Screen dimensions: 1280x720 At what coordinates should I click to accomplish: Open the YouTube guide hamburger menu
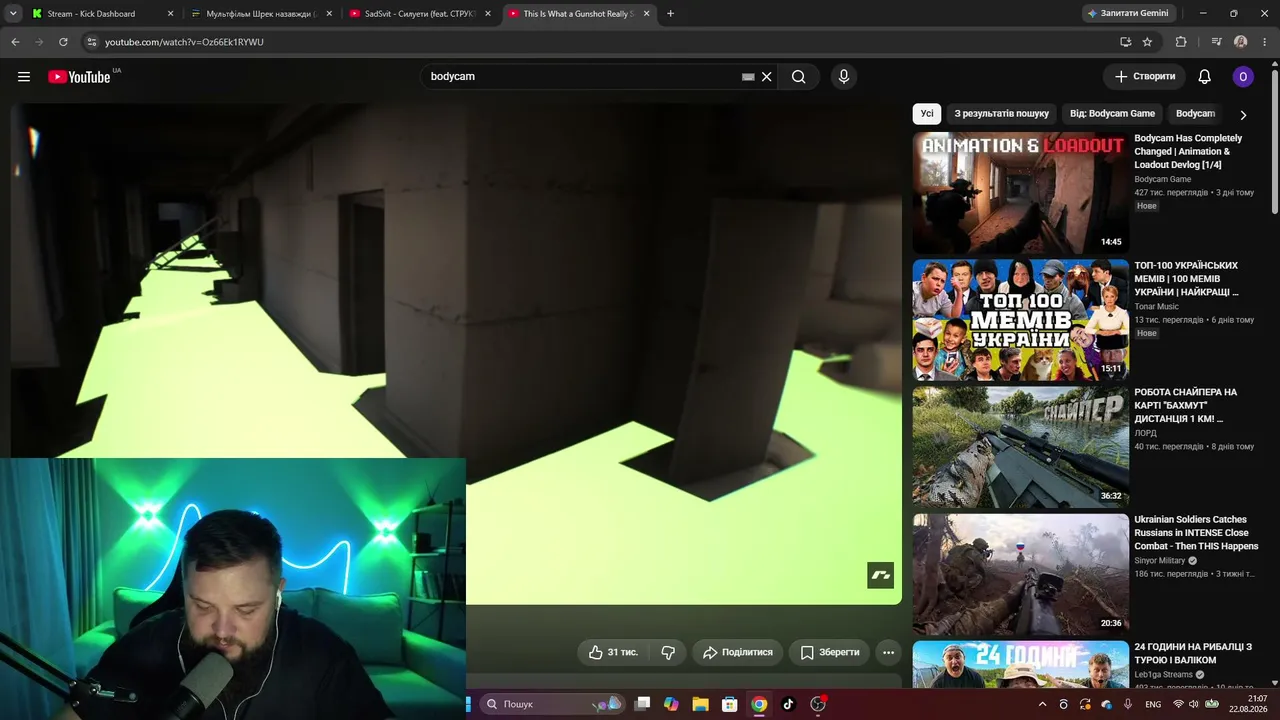(x=24, y=77)
